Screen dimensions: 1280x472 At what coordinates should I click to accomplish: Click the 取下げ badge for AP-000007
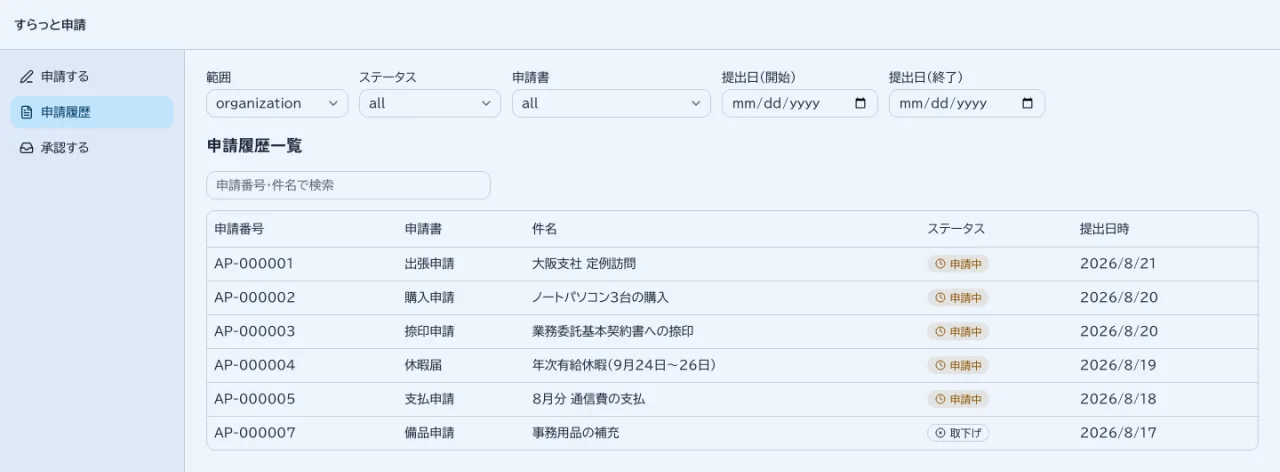pos(958,434)
